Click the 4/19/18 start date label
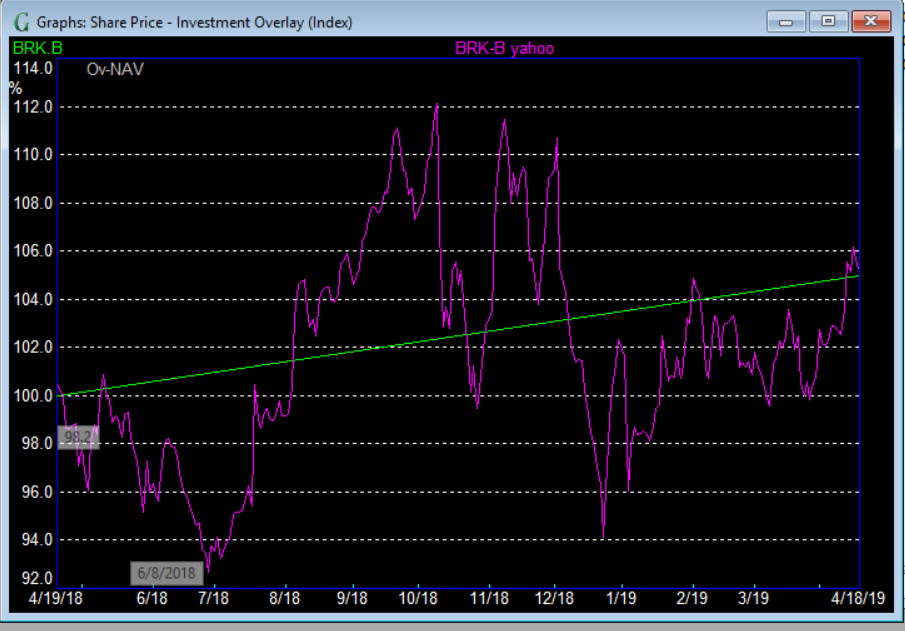The image size is (905, 631). pos(55,598)
